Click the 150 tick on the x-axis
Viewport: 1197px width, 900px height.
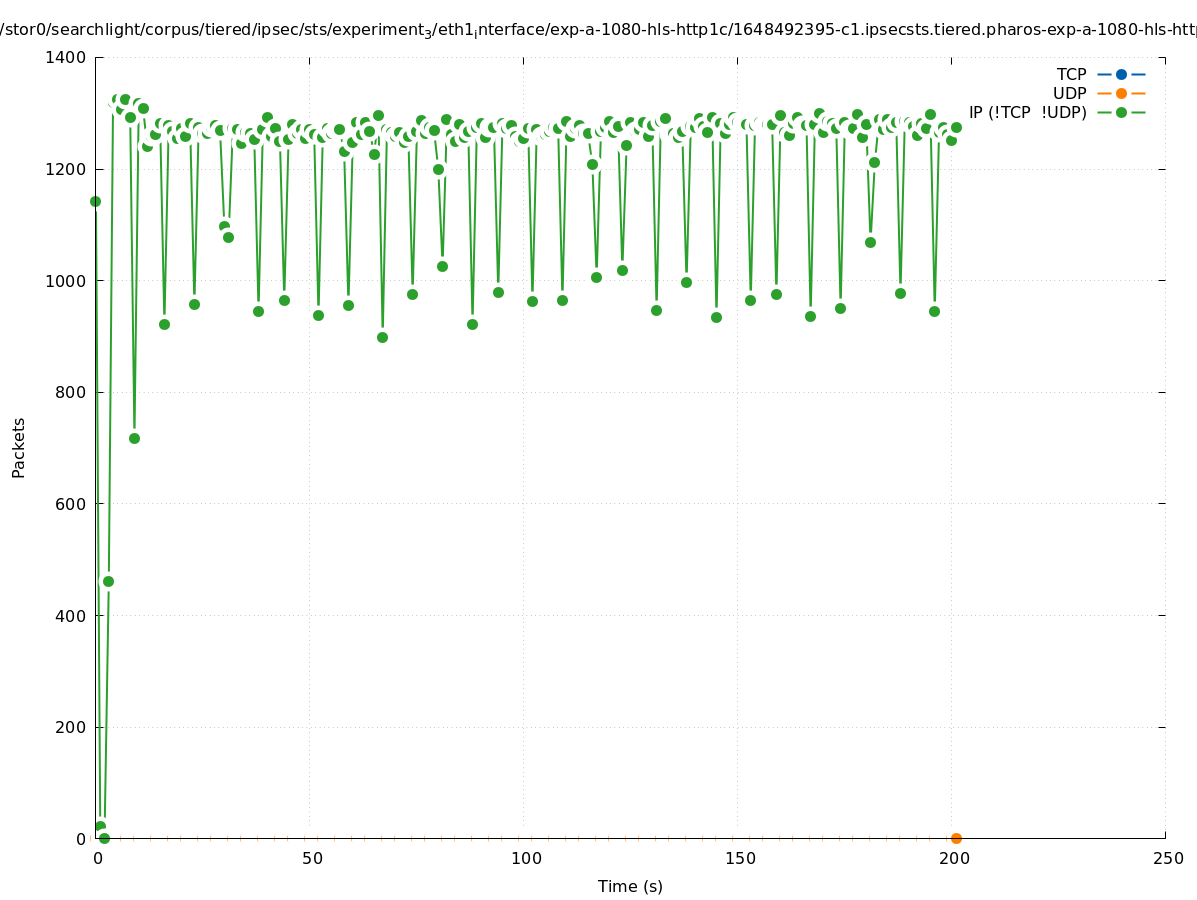coord(740,858)
